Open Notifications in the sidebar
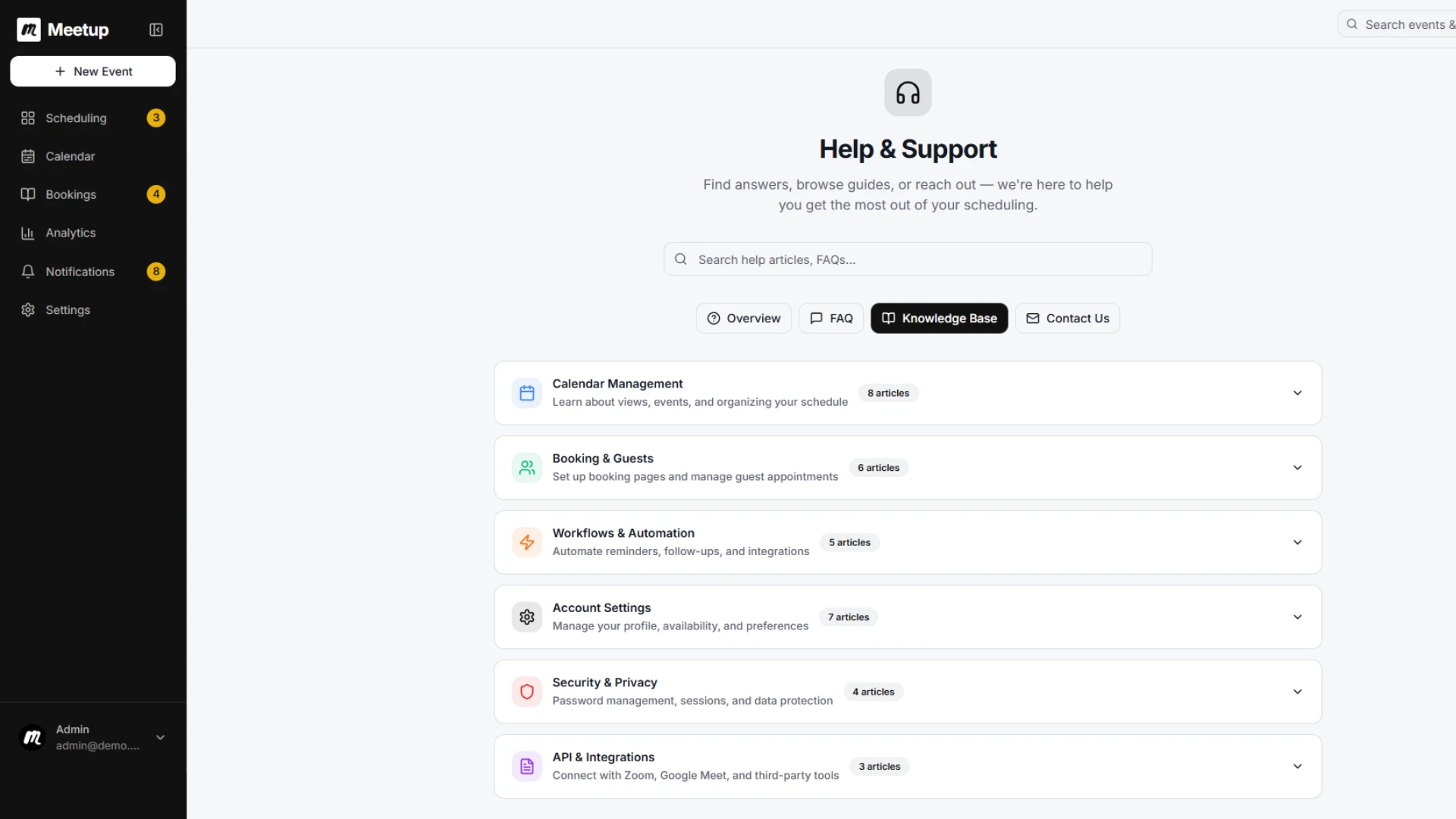1456x819 pixels. click(x=93, y=271)
